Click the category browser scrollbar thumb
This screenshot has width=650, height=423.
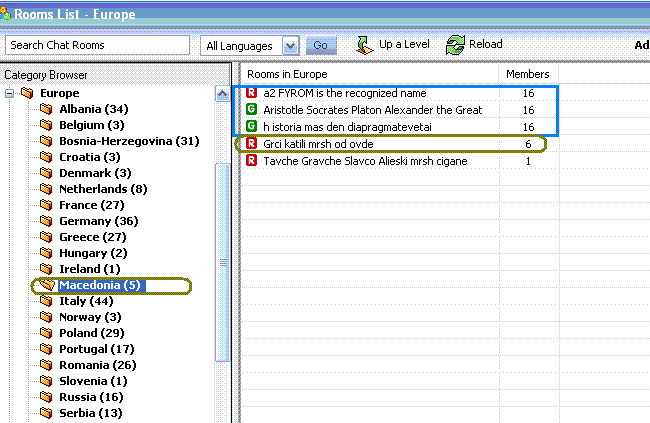223,262
